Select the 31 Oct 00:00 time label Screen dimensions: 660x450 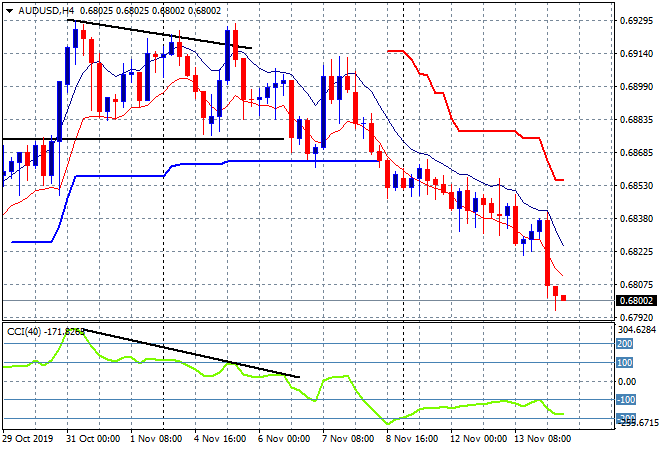pyautogui.click(x=93, y=439)
